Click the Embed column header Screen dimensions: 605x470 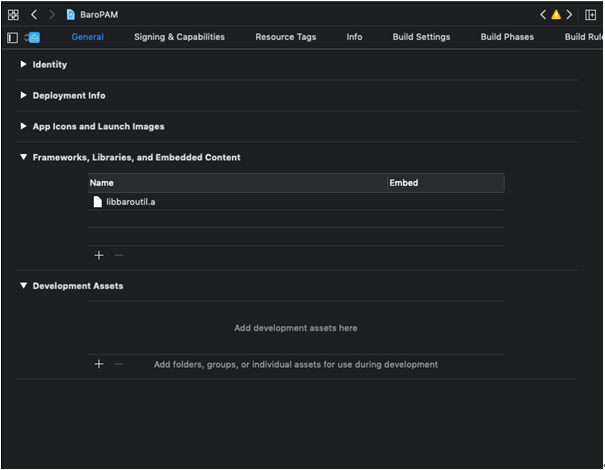[x=446, y=183]
